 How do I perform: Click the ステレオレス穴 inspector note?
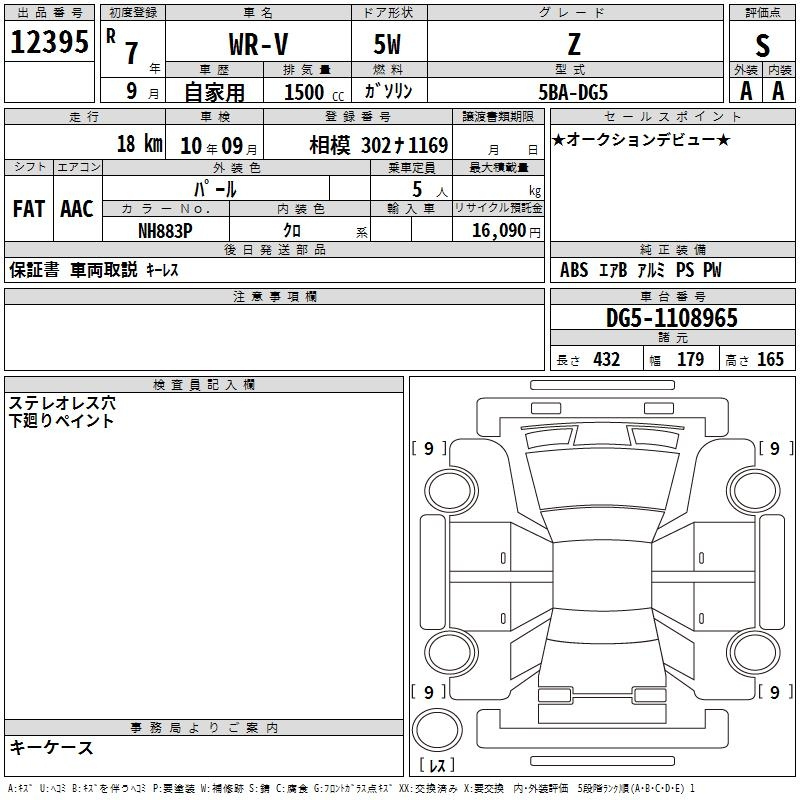point(62,403)
